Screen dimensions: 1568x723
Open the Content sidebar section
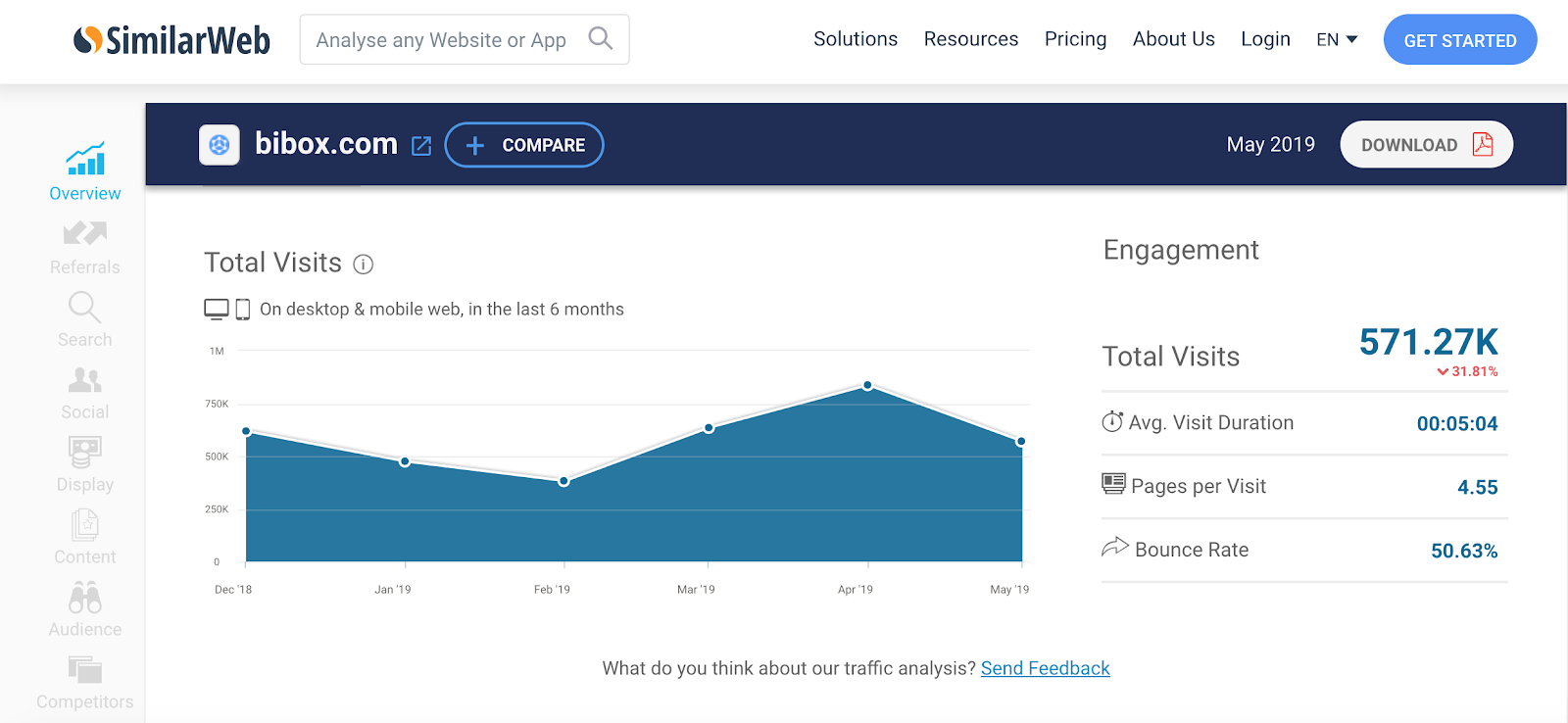85,538
